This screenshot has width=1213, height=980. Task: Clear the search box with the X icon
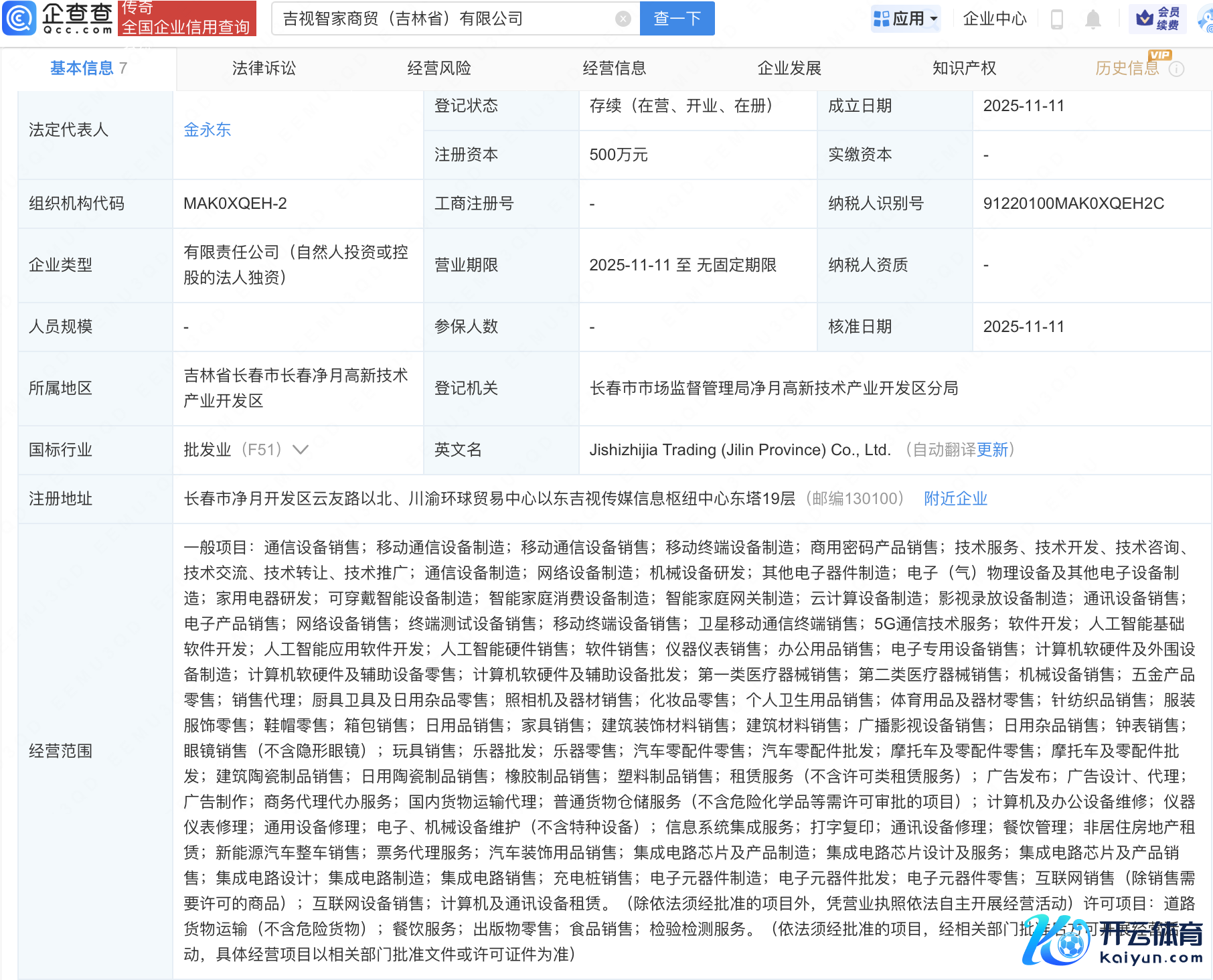(623, 19)
